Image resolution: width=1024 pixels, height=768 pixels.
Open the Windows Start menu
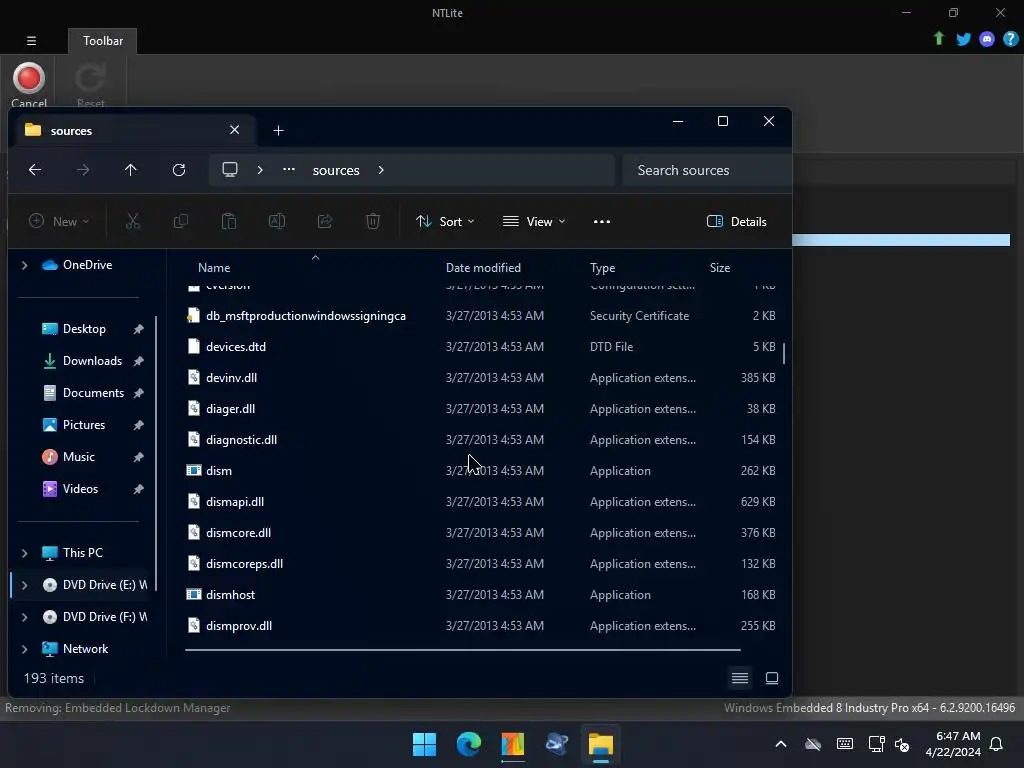[424, 744]
